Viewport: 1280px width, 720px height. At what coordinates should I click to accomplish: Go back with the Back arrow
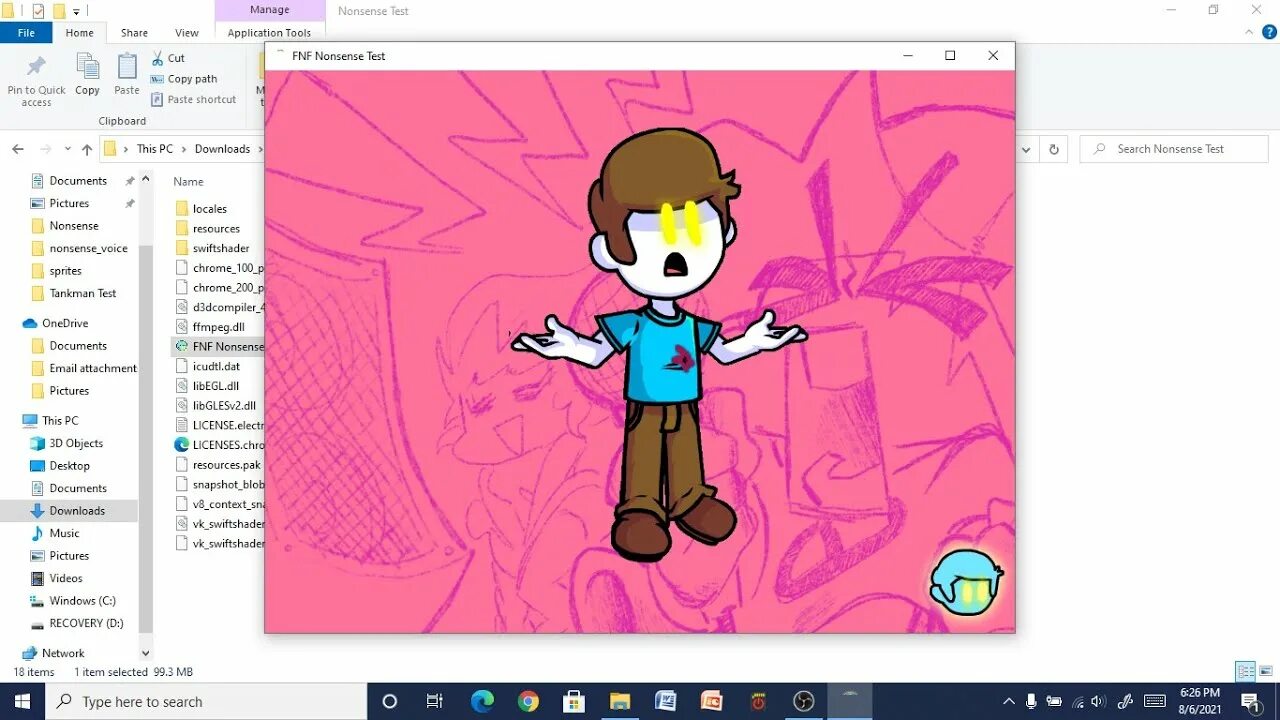(x=18, y=149)
